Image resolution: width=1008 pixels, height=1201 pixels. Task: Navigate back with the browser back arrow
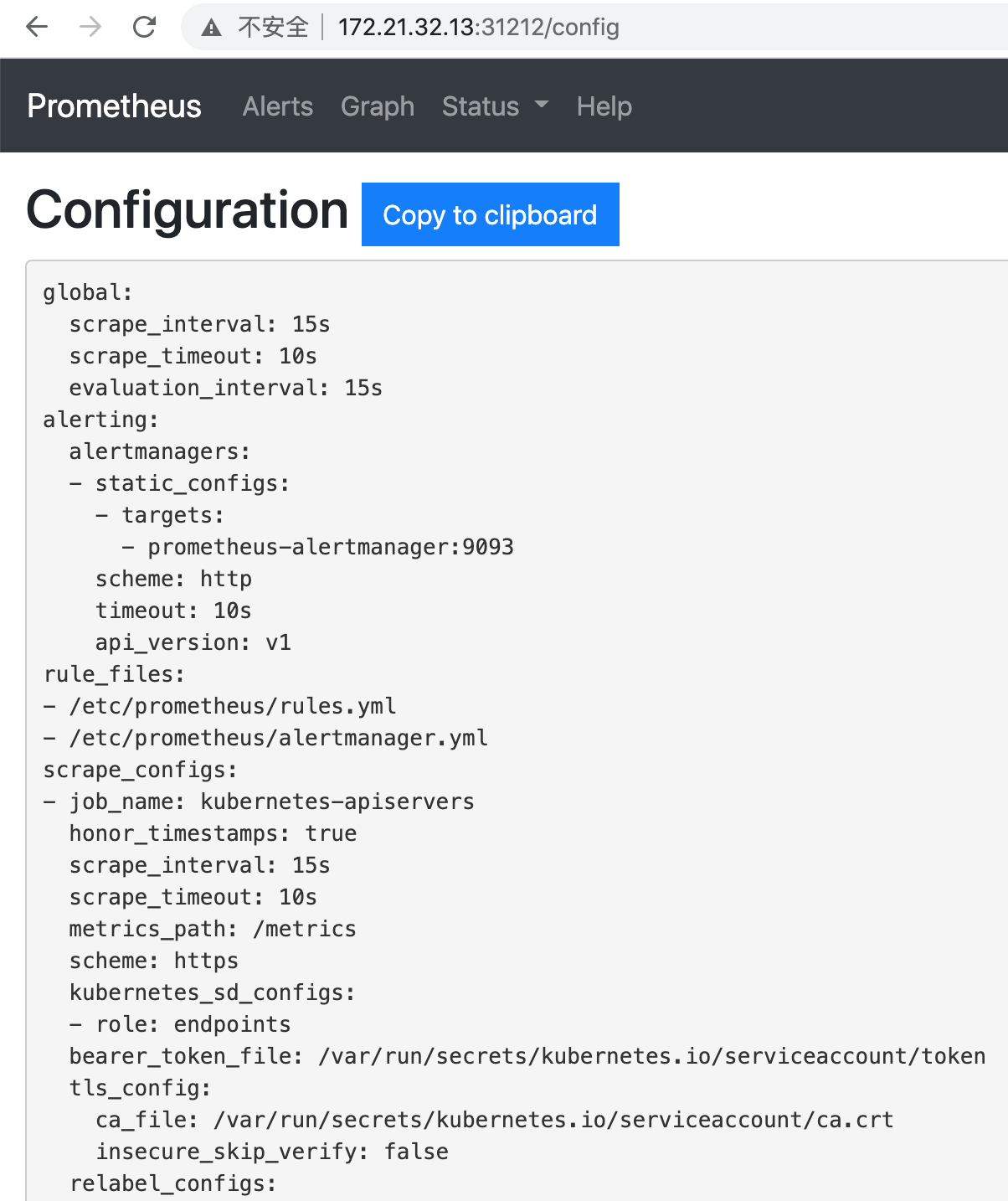pos(35,27)
